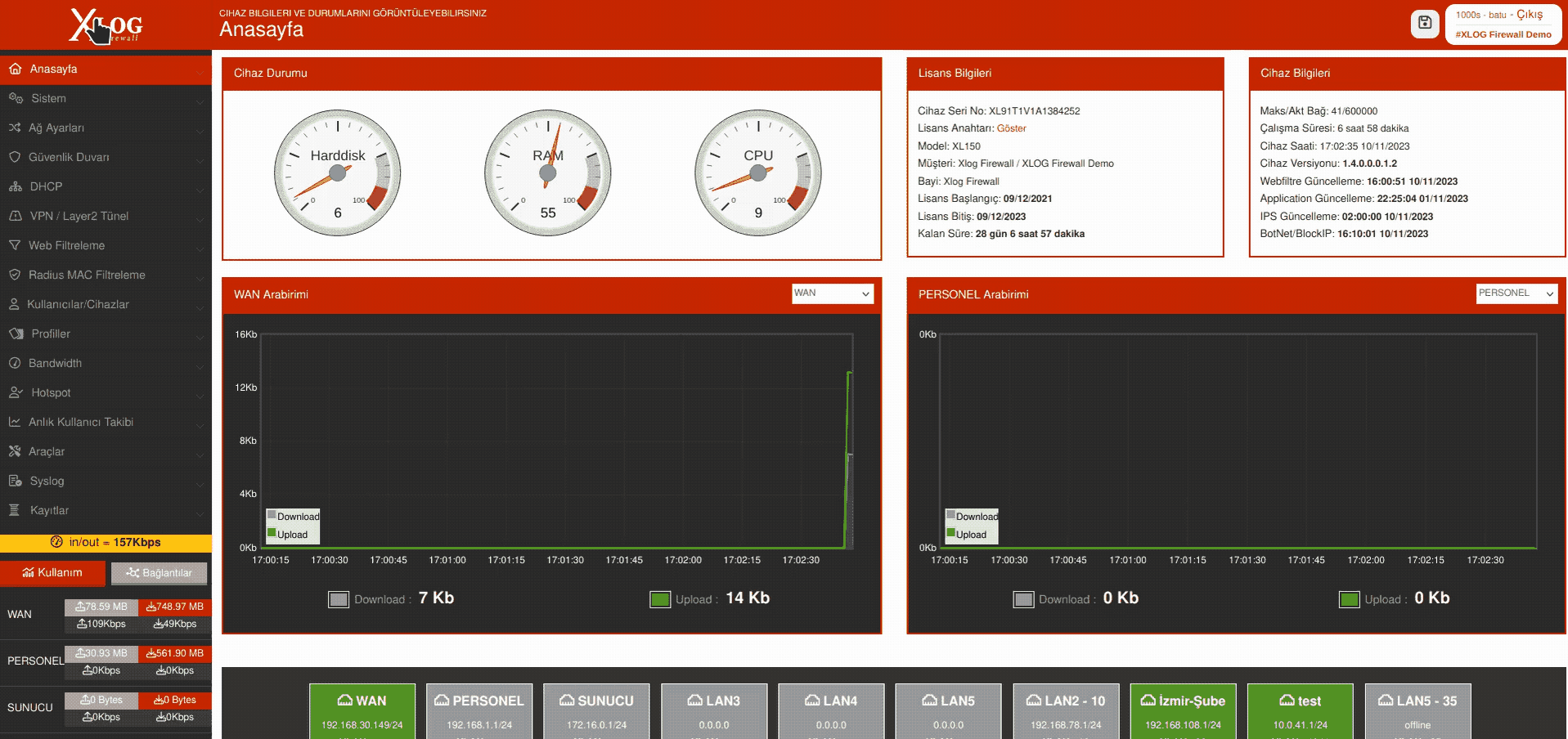Click the WAN chart Upload legend swatch
Image resolution: width=1568 pixels, height=739 pixels.
tap(272, 533)
